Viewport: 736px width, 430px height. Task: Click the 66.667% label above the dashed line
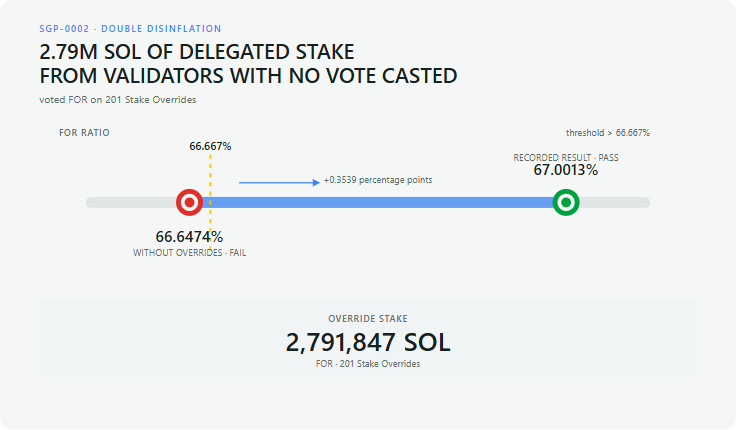click(210, 146)
